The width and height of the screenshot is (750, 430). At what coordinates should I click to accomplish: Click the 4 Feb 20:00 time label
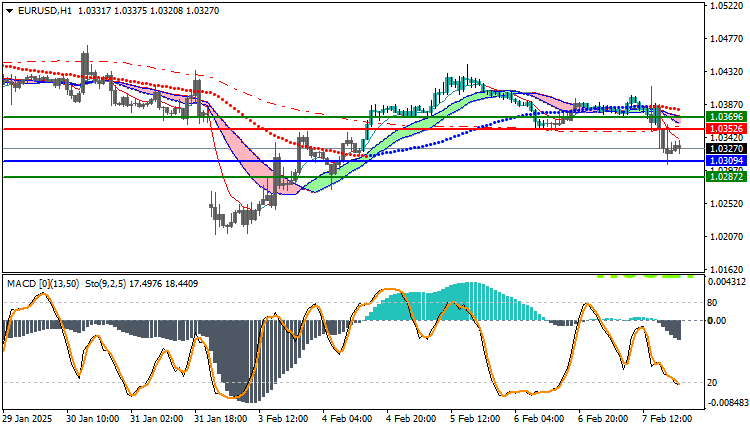point(412,419)
